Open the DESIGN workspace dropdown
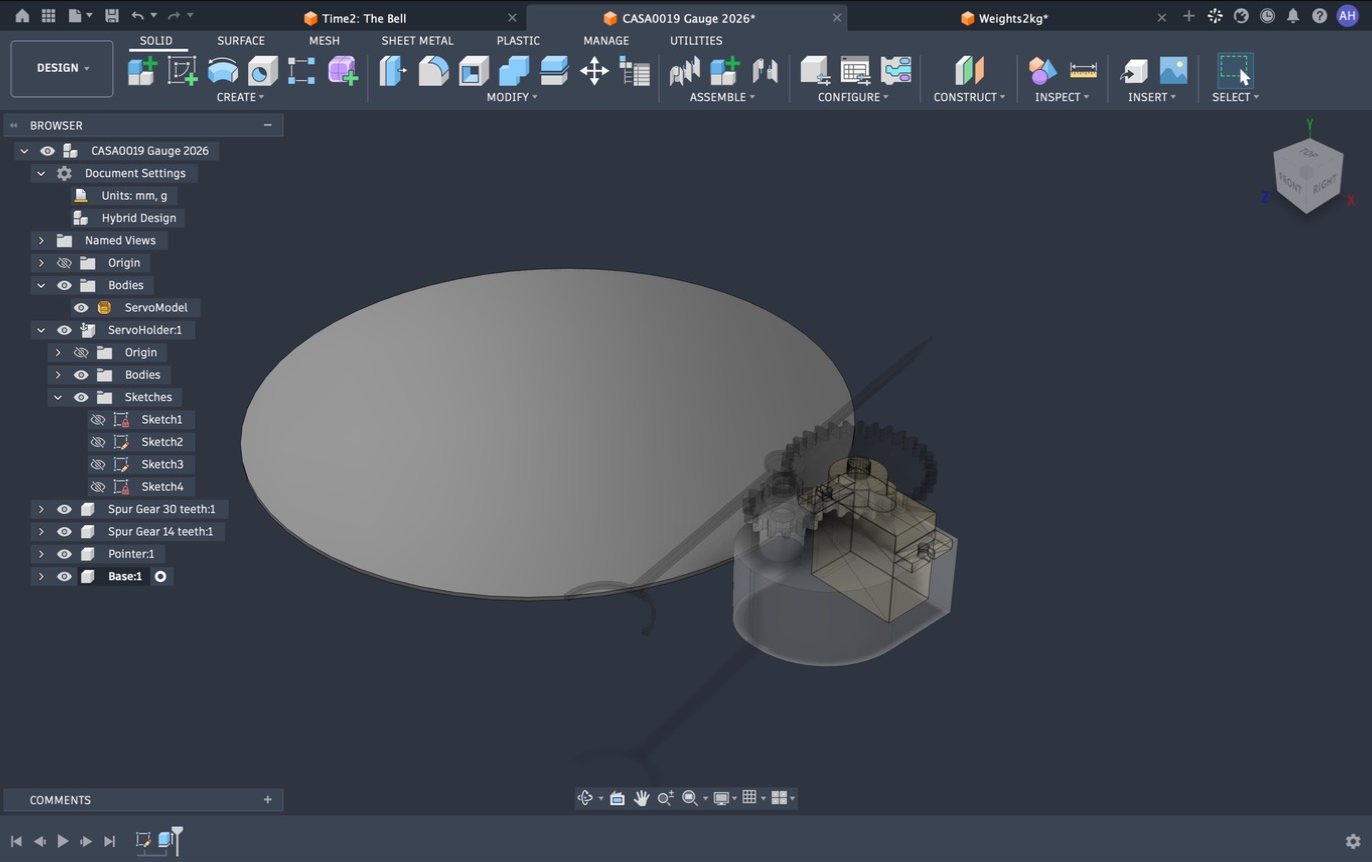This screenshot has height=862, width=1372. click(x=62, y=68)
